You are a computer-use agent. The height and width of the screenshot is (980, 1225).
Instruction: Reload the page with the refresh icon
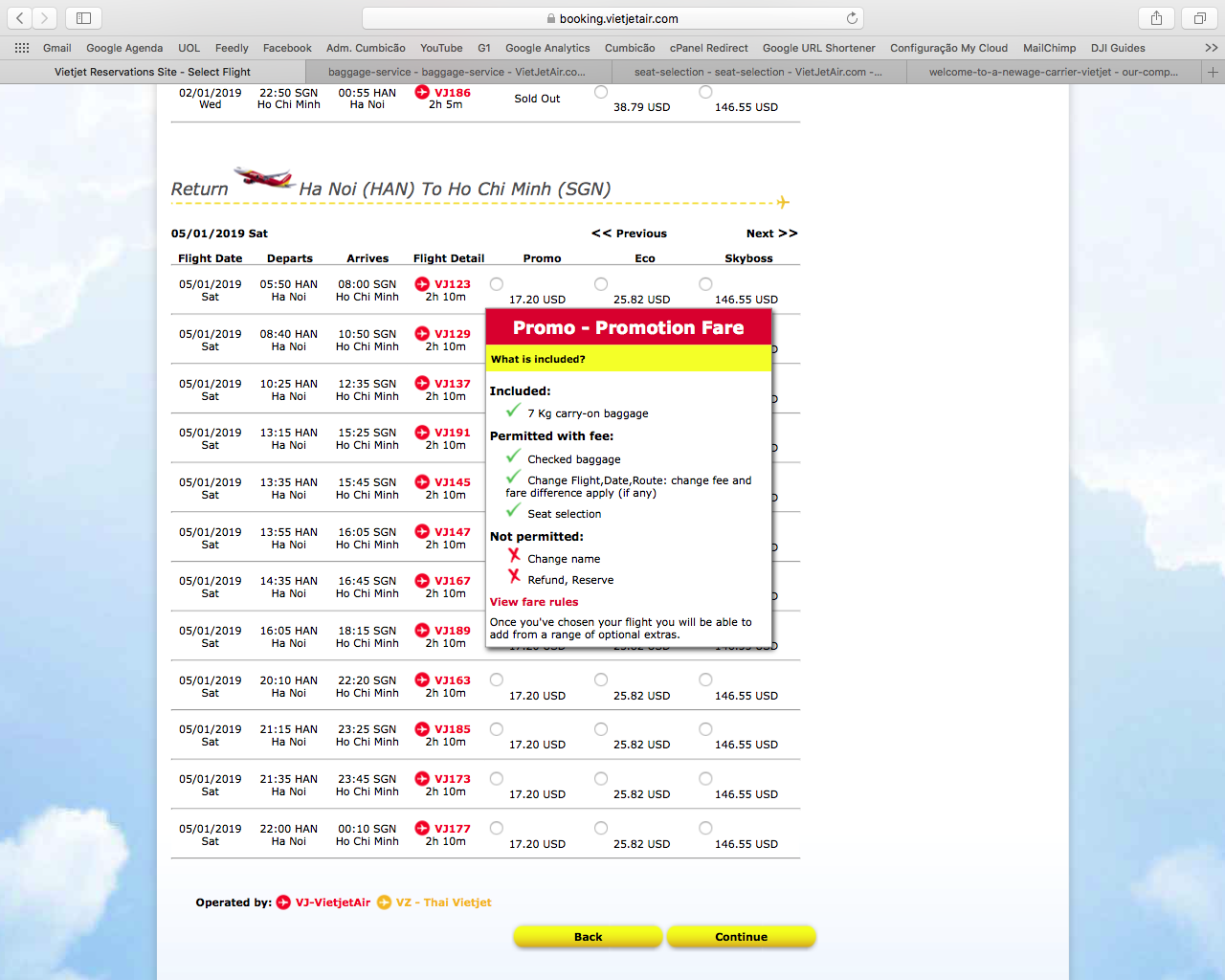tap(852, 18)
